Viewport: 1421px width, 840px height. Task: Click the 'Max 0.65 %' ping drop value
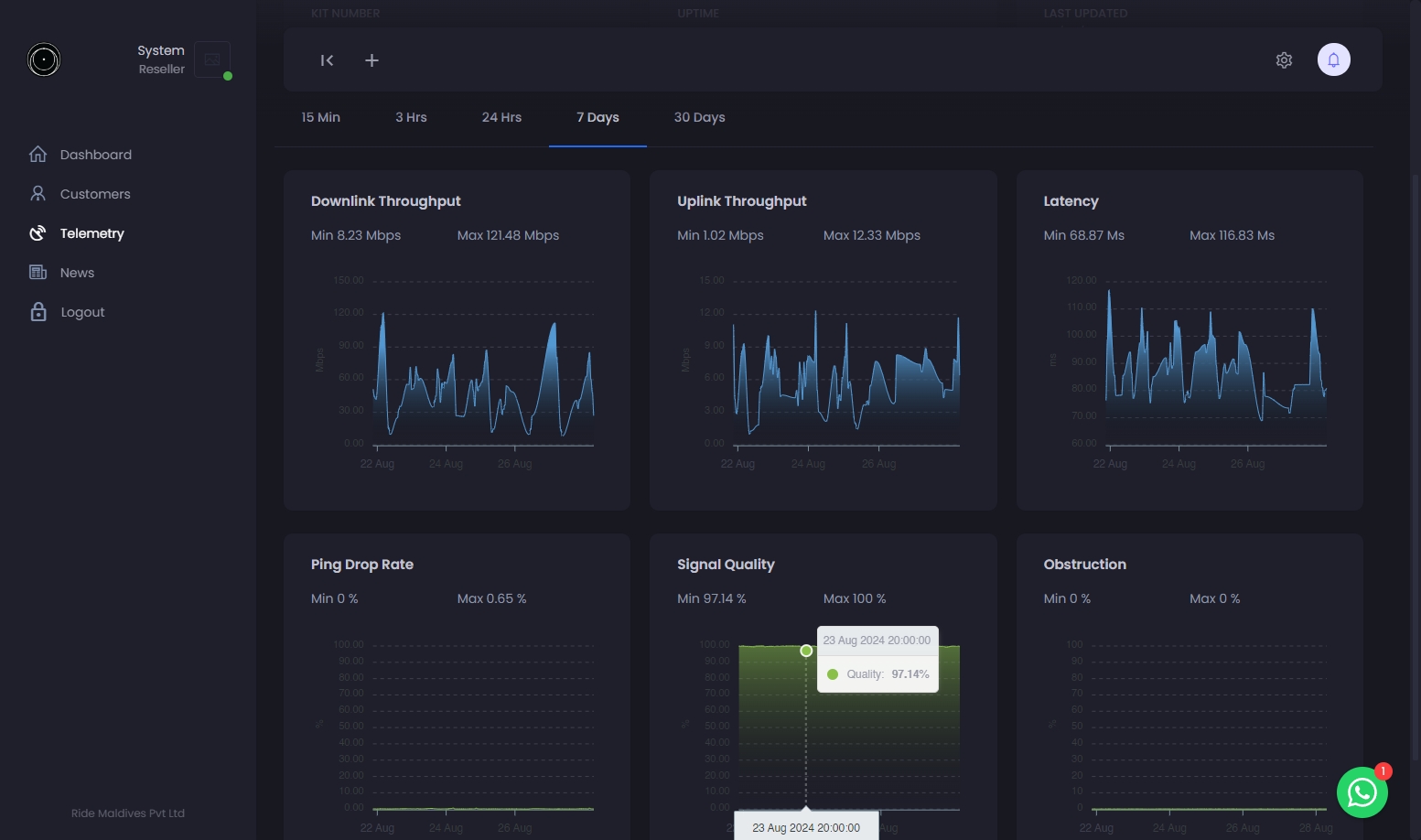(492, 598)
